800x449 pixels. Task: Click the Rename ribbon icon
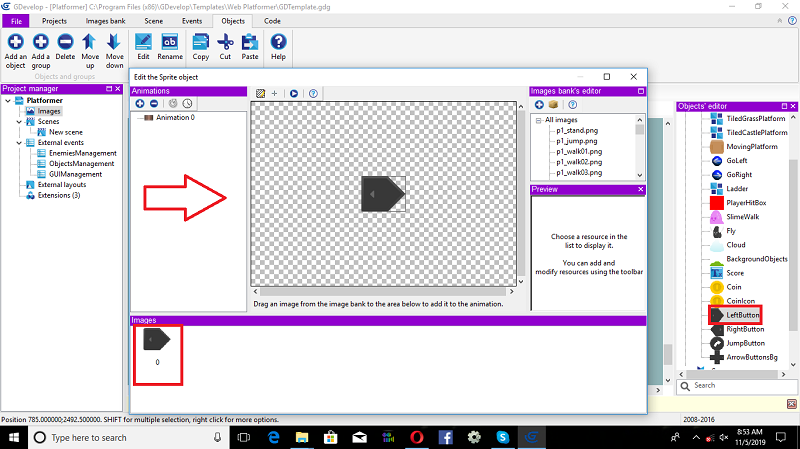170,47
